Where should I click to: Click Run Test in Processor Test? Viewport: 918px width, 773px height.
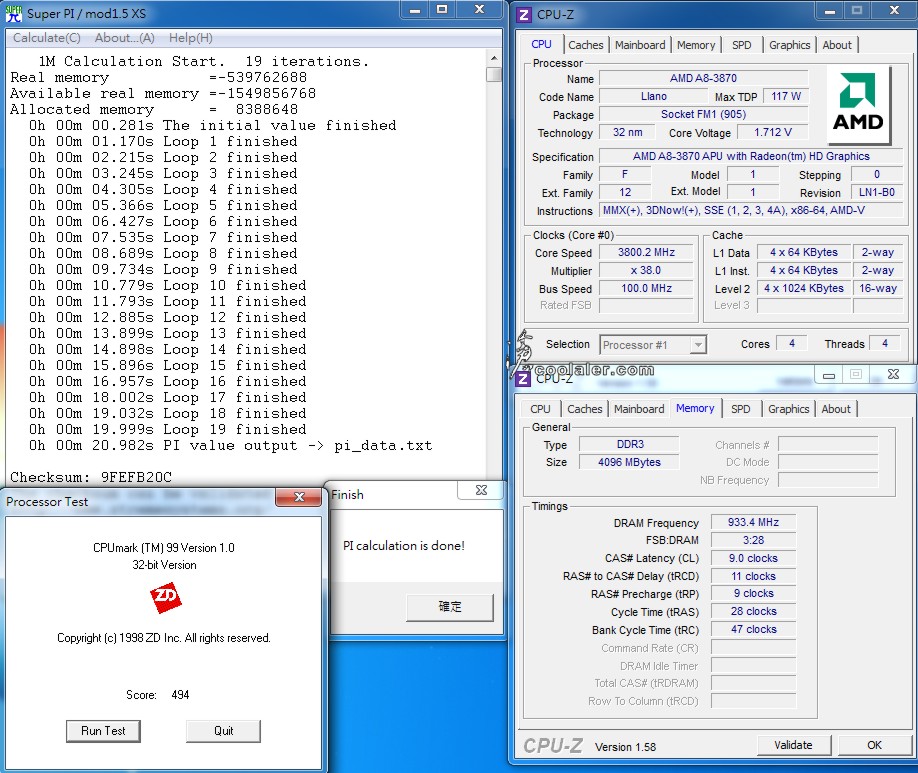[x=103, y=731]
